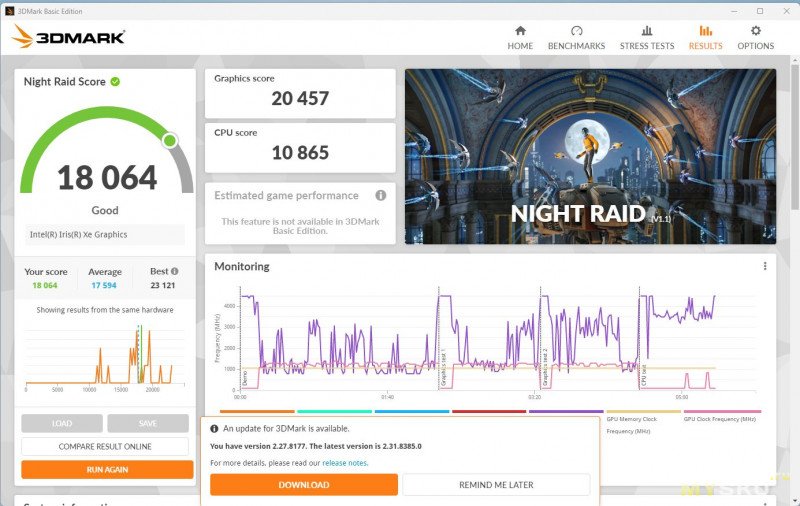Click the overall score 18 064

point(107,178)
